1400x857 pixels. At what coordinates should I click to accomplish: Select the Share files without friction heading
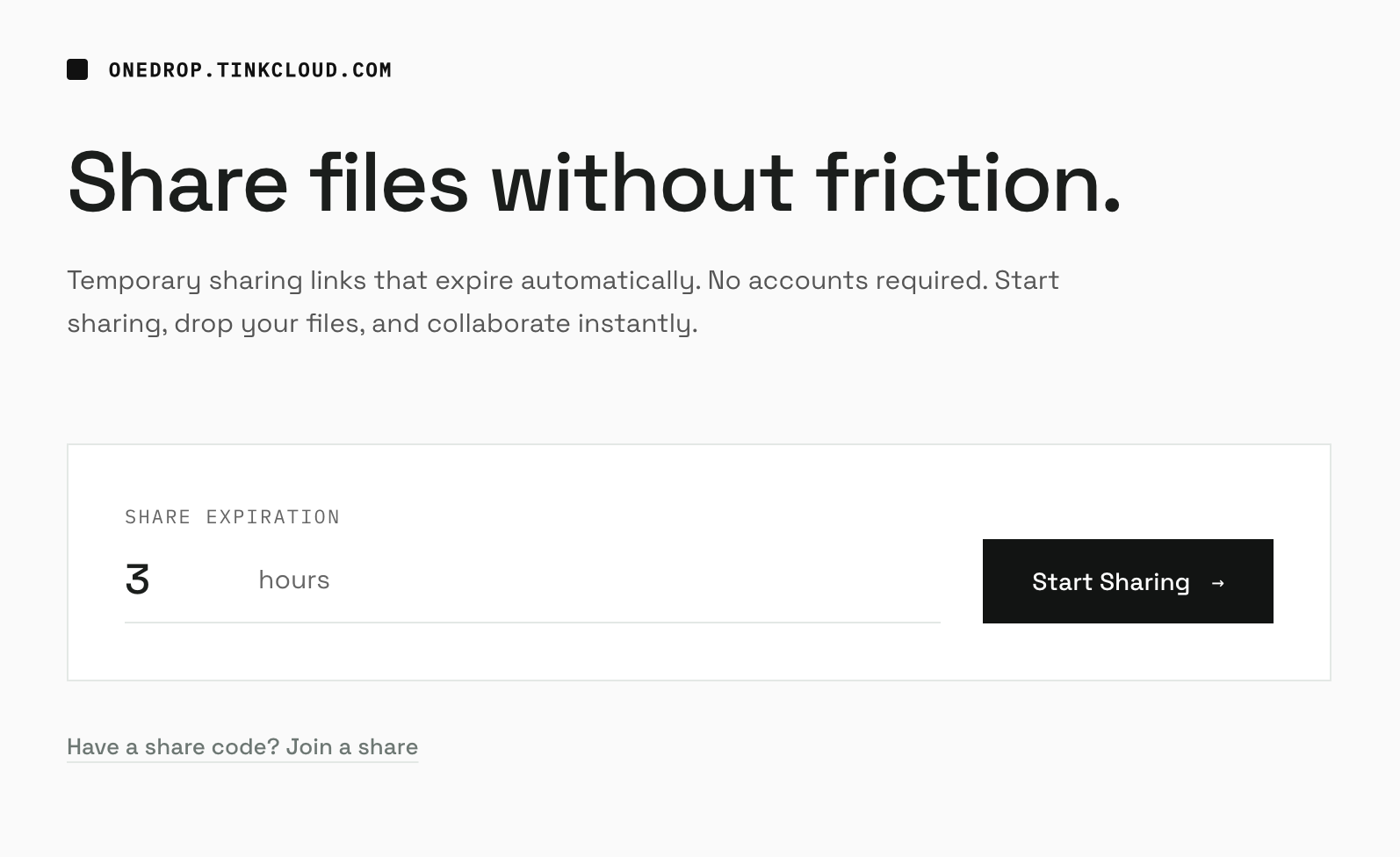point(595,183)
